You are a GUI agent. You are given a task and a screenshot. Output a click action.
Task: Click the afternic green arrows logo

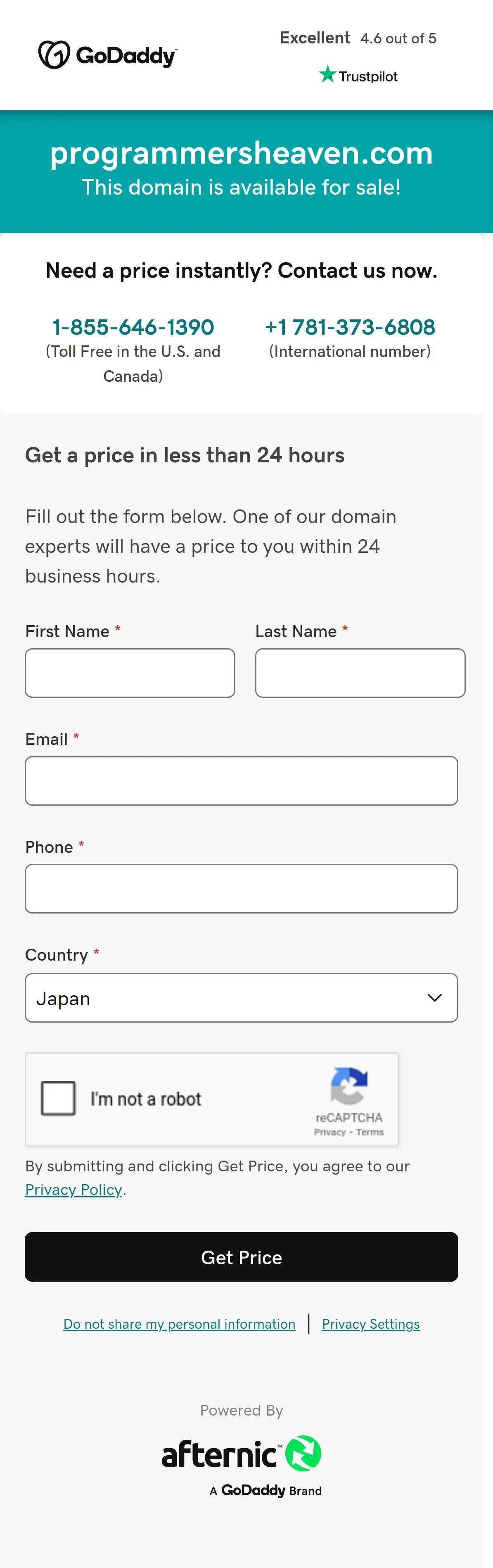[303, 1454]
